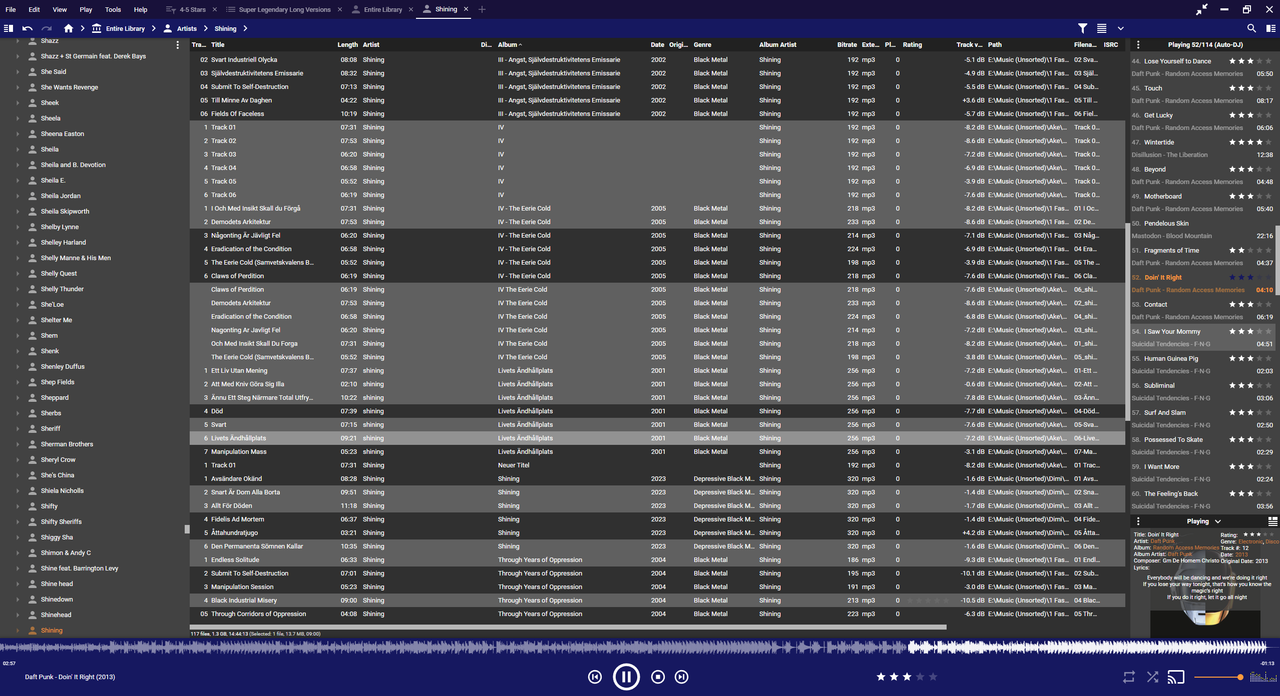Sort by Title column header
1280x696 pixels.
[218, 45]
